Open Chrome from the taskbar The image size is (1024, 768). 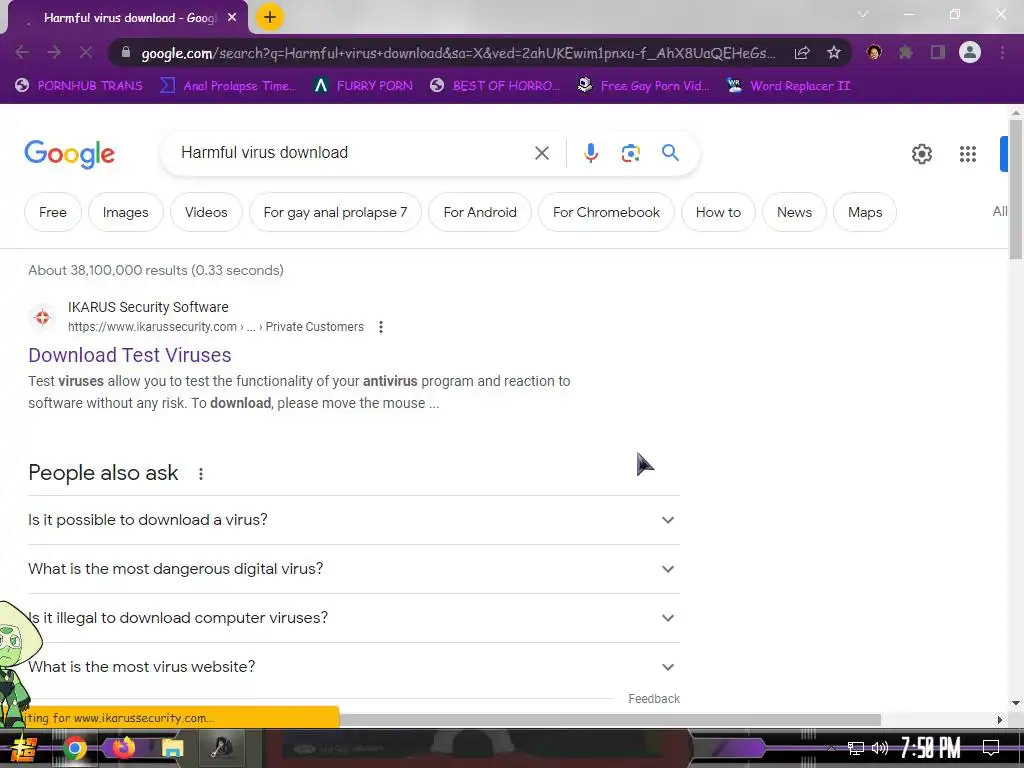(74, 748)
